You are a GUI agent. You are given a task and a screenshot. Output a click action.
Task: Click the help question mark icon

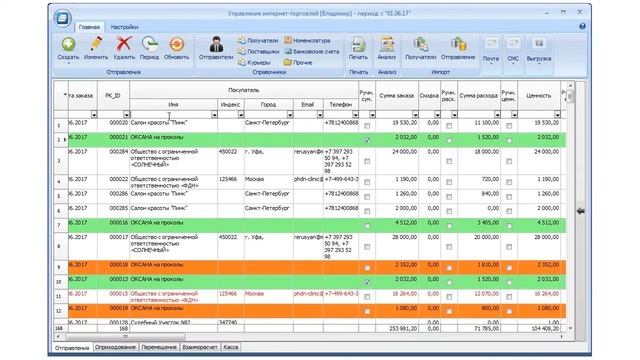[582, 26]
